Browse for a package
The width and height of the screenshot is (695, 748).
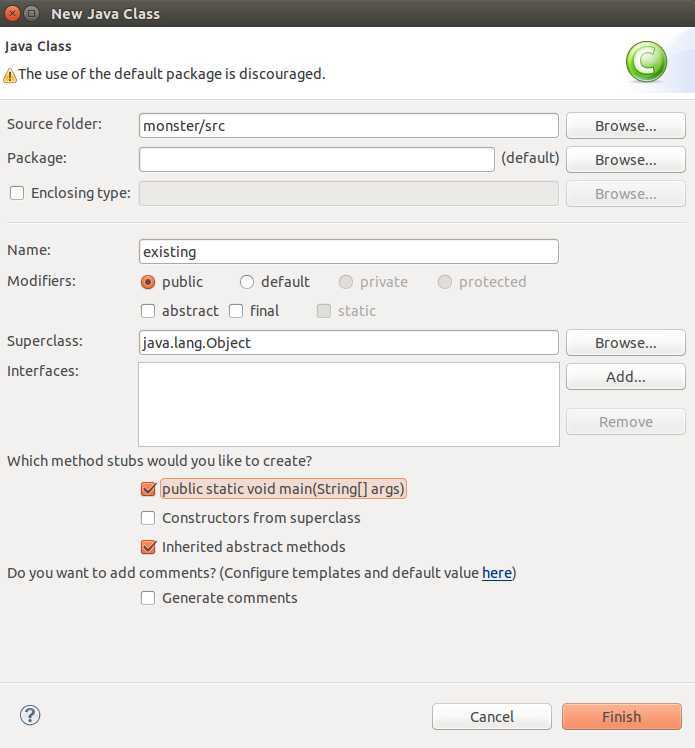coord(625,160)
